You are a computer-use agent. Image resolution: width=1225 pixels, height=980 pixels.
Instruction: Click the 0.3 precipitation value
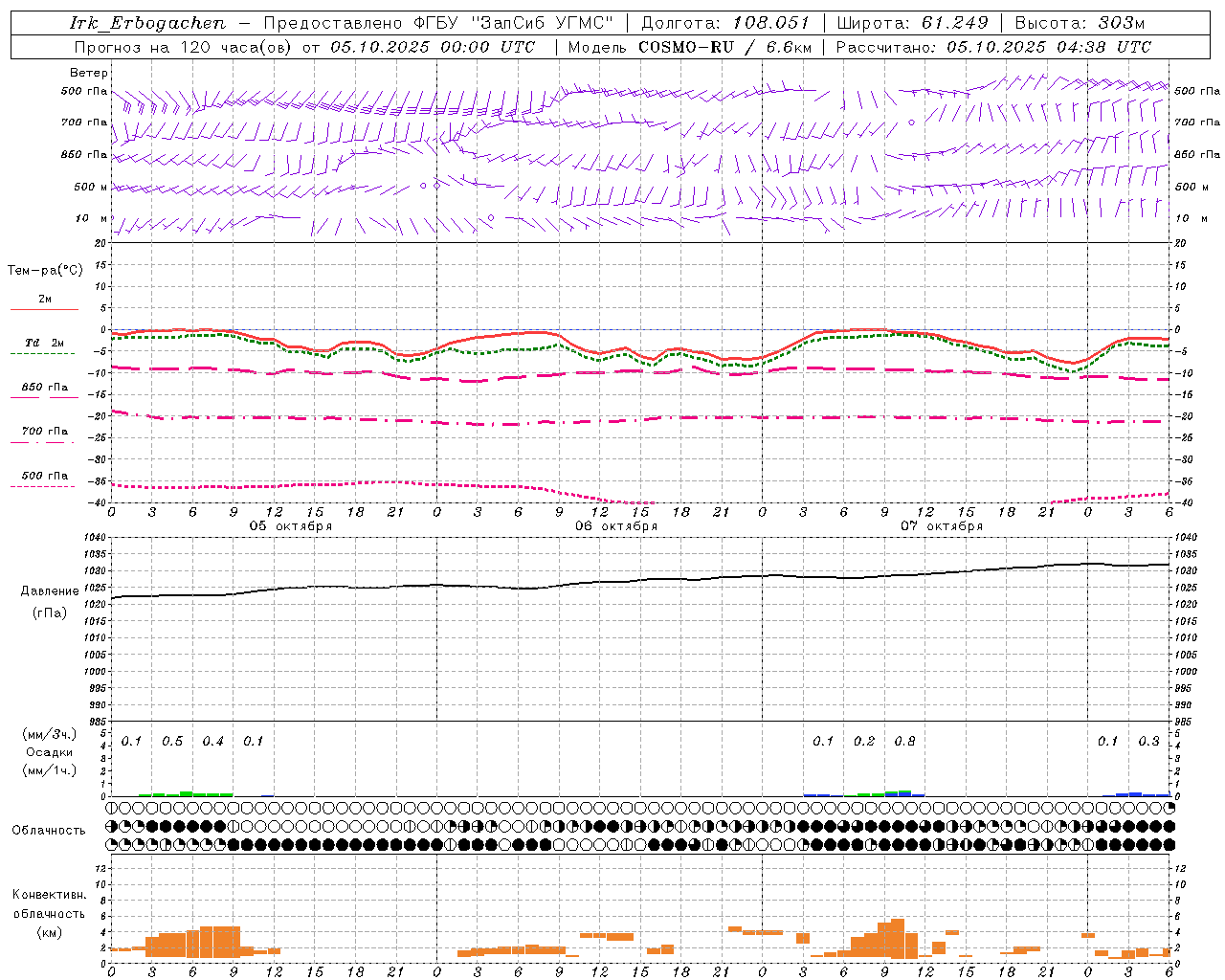1148,742
